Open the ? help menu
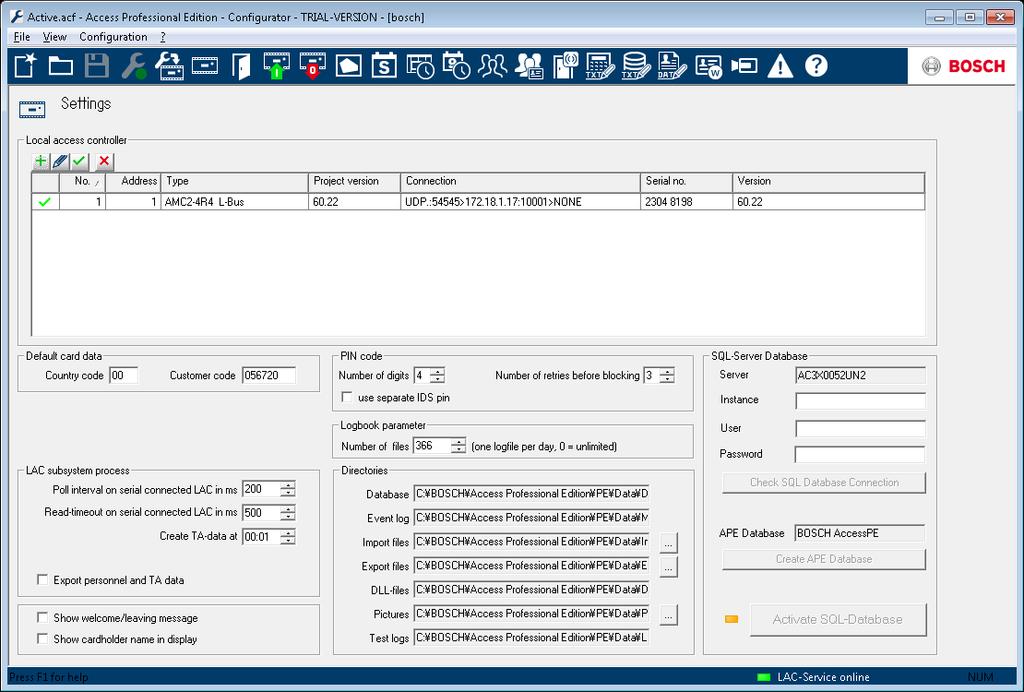This screenshot has width=1024, height=692. (x=163, y=37)
